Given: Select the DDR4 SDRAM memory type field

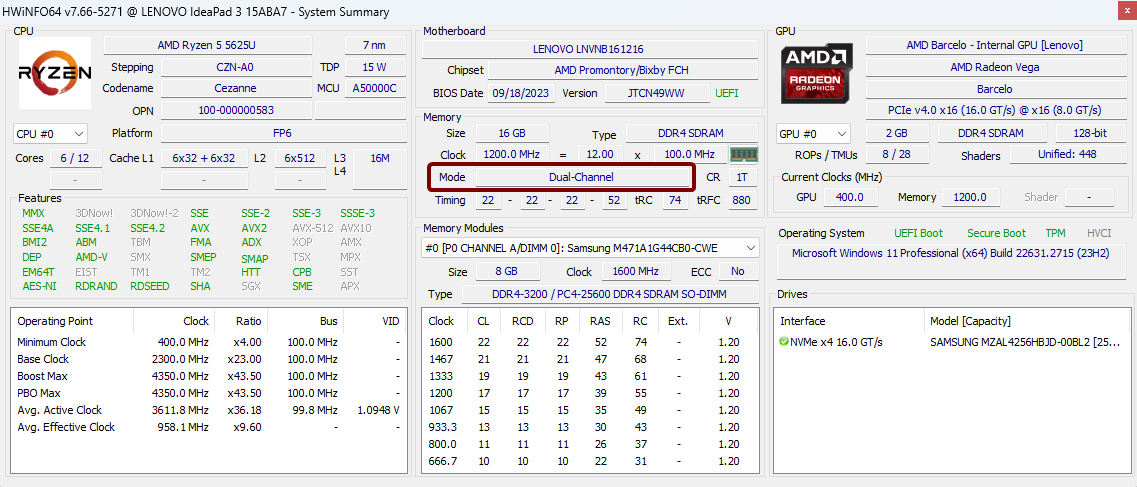Looking at the screenshot, I should click(691, 133).
